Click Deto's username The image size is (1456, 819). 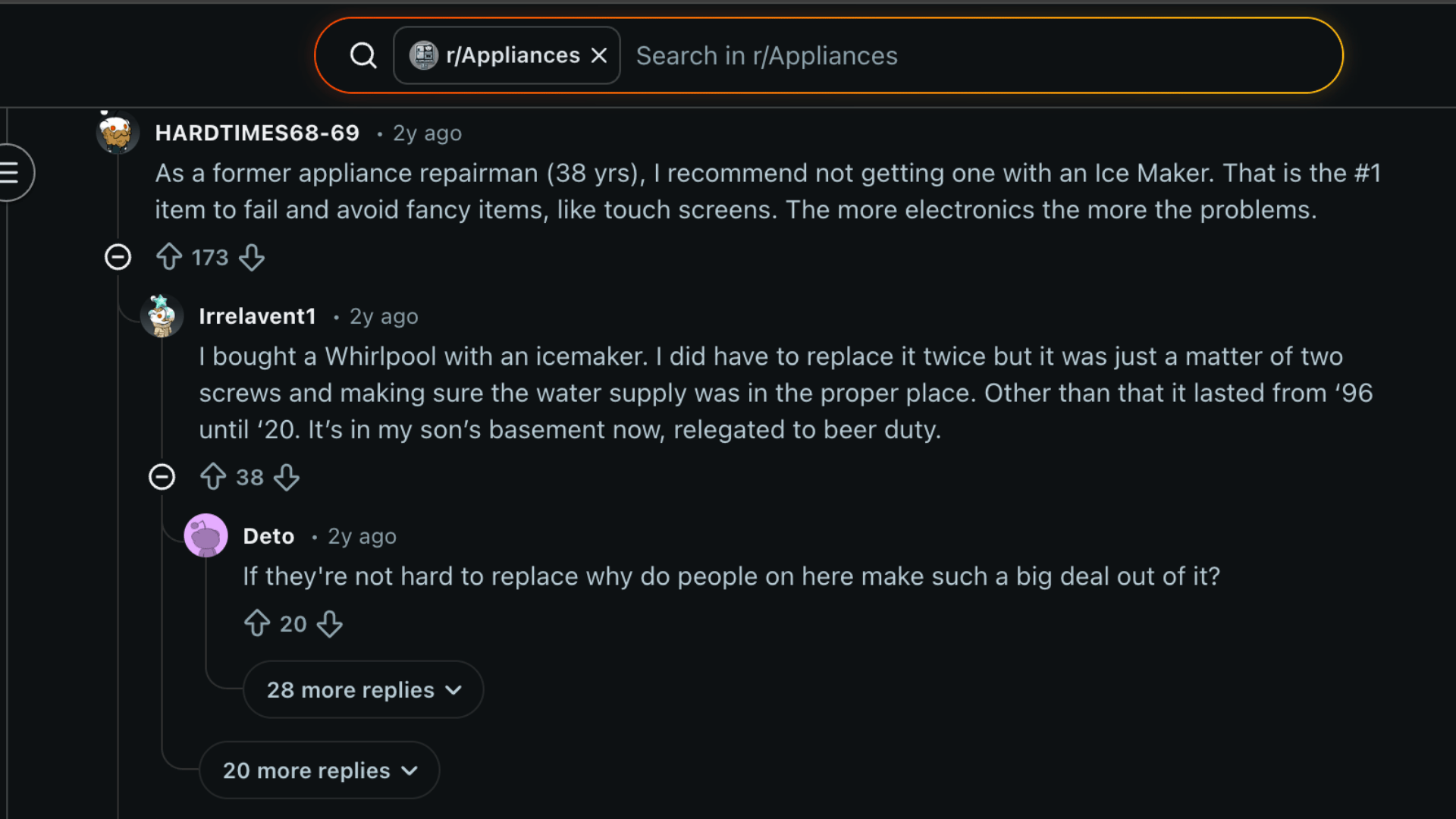(268, 535)
